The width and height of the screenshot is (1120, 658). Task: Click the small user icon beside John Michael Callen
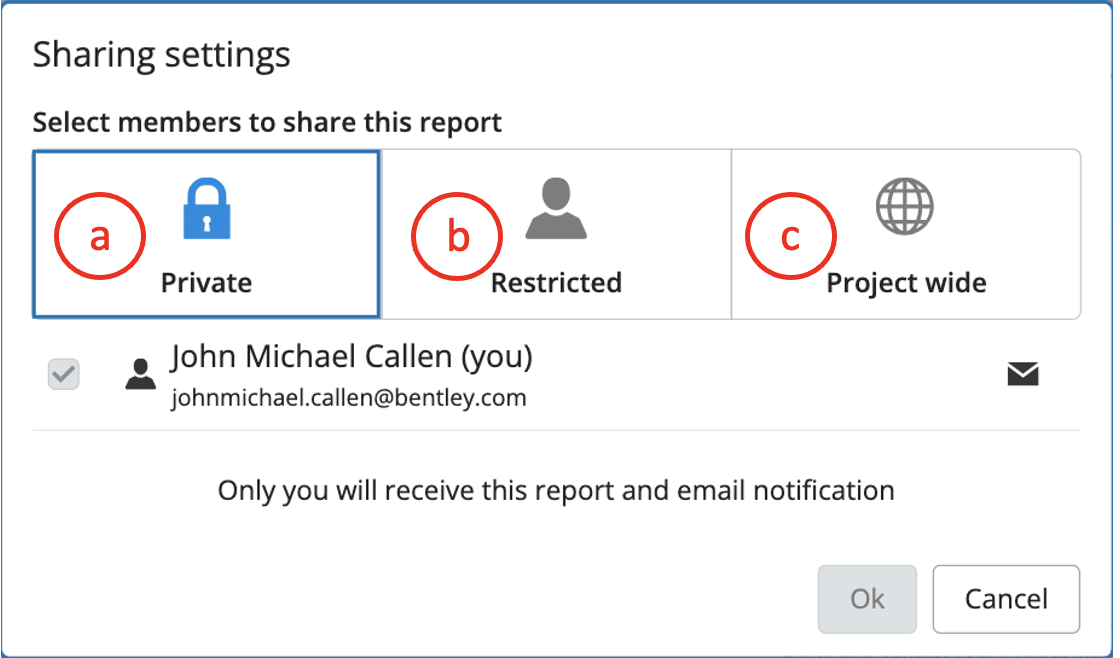[x=141, y=375]
